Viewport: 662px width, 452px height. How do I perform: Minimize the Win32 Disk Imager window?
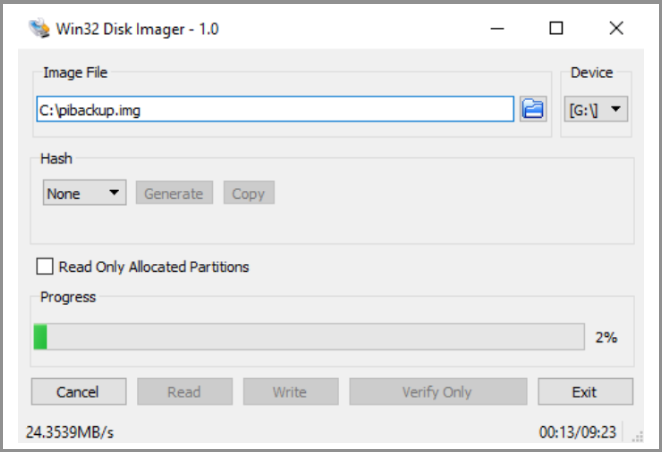pos(496,29)
